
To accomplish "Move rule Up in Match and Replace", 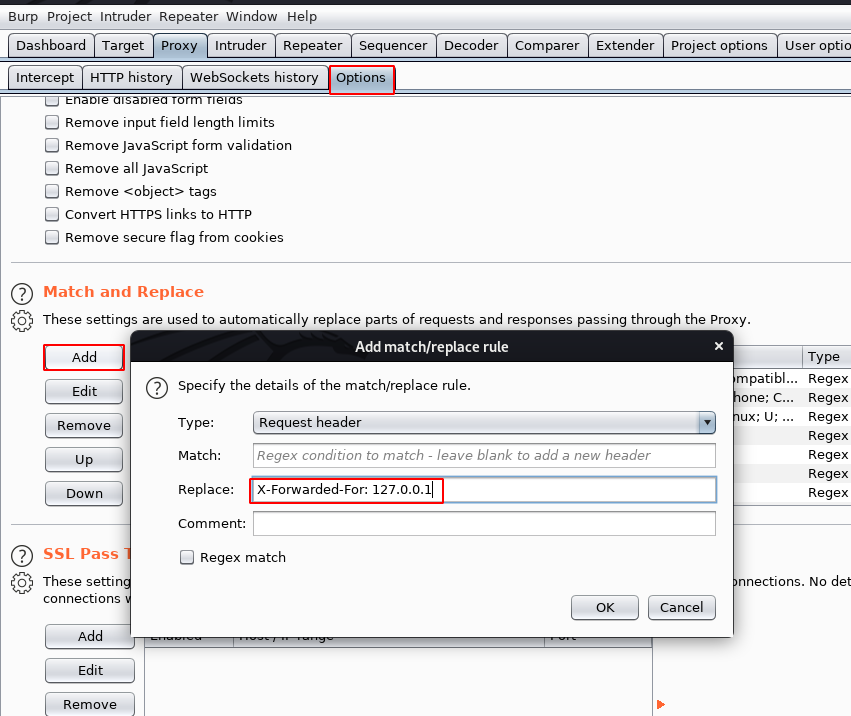I will [x=84, y=460].
